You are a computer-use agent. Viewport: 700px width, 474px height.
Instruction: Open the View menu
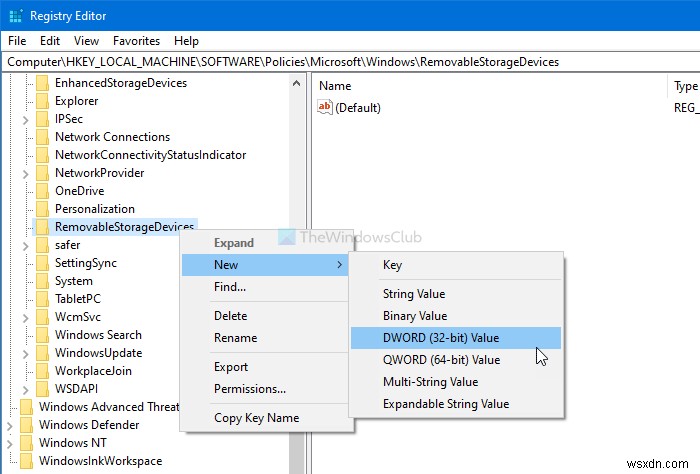pos(86,41)
